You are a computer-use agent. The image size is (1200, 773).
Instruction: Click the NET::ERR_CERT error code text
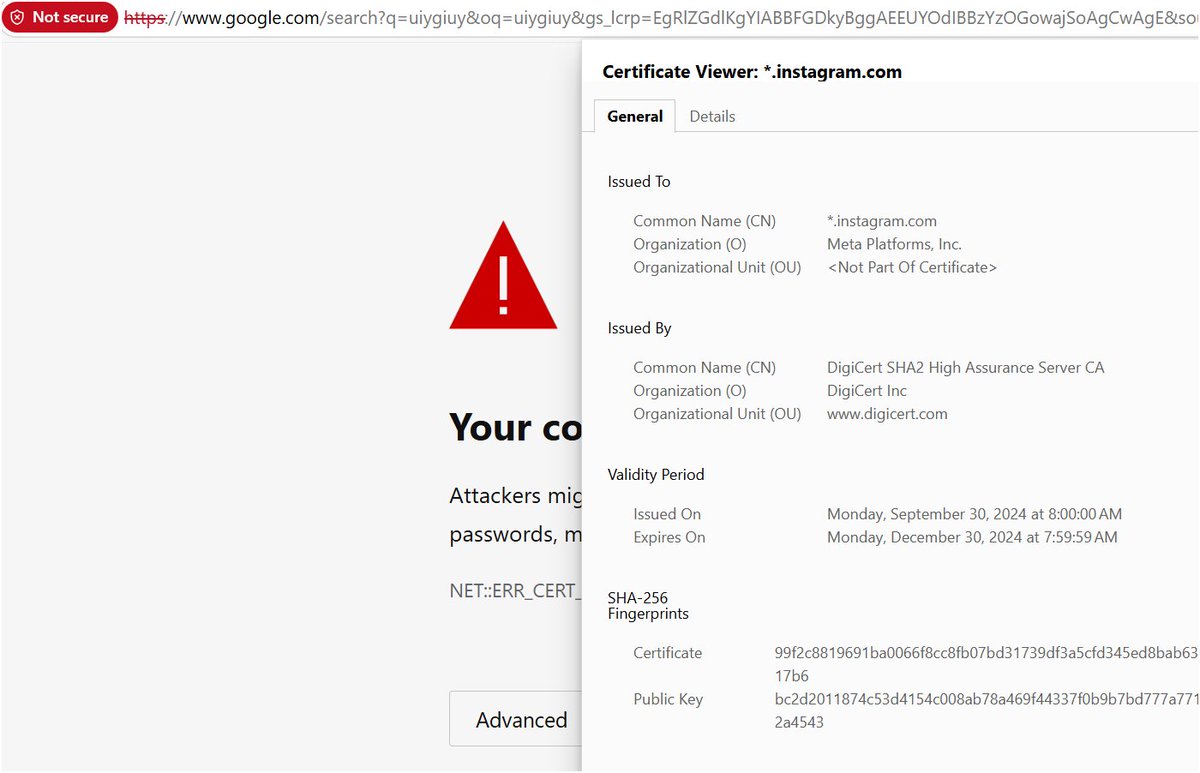(515, 590)
